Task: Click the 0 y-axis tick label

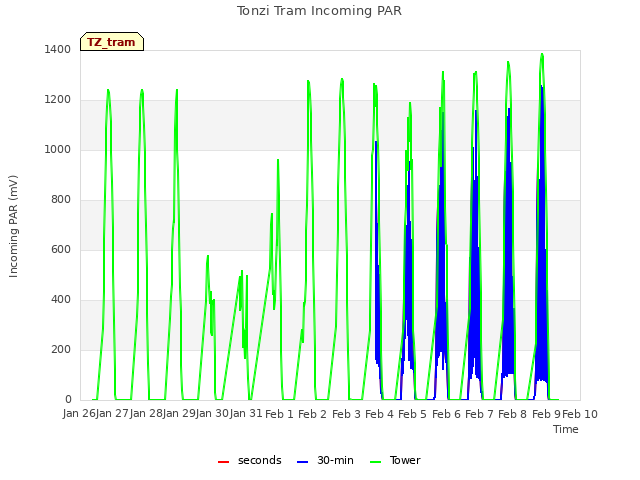Action: pyautogui.click(x=68, y=400)
